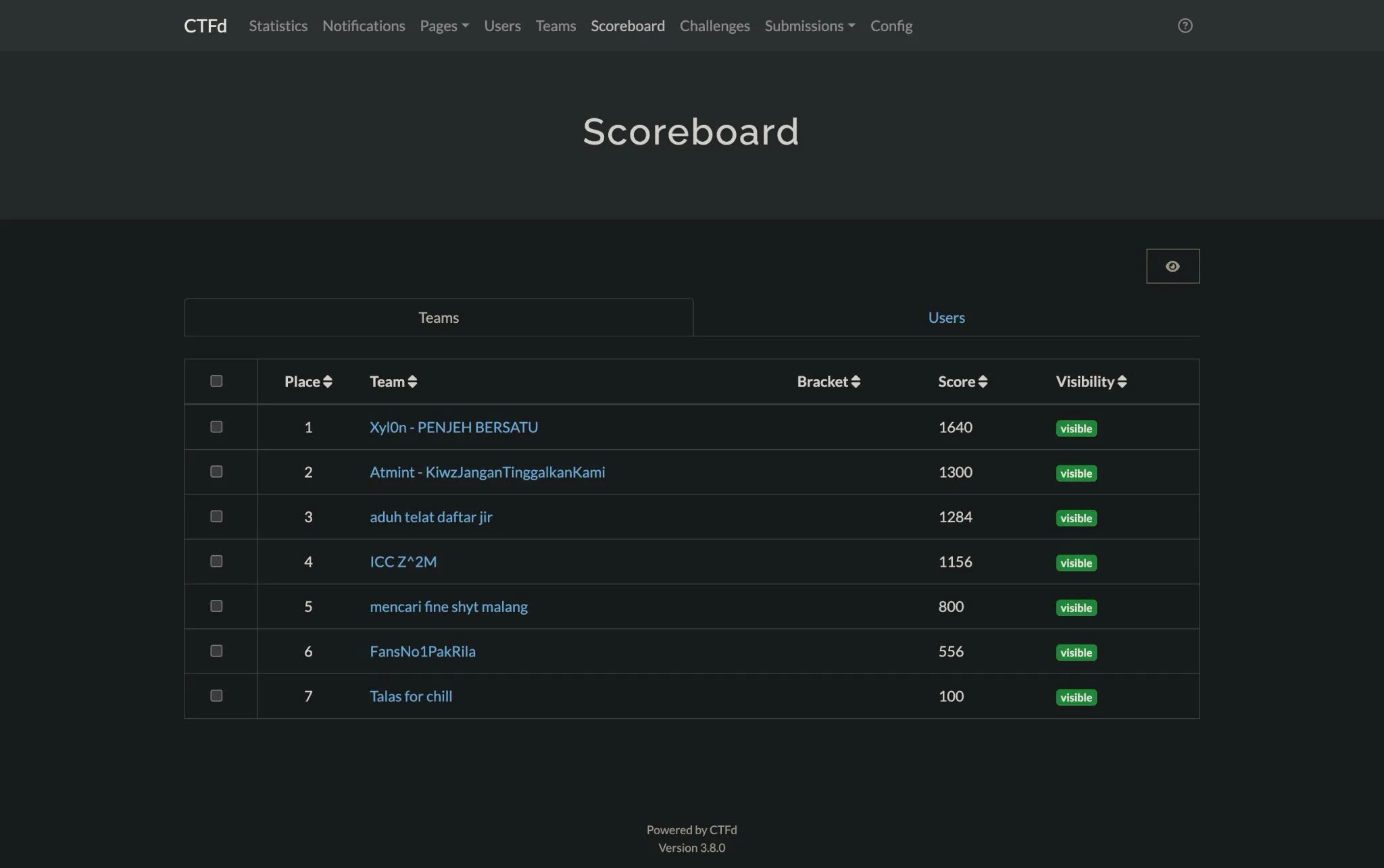This screenshot has height=868, width=1384.
Task: Open the team Atmint - KiwzJanganTinggalkanKami
Action: [x=487, y=471]
